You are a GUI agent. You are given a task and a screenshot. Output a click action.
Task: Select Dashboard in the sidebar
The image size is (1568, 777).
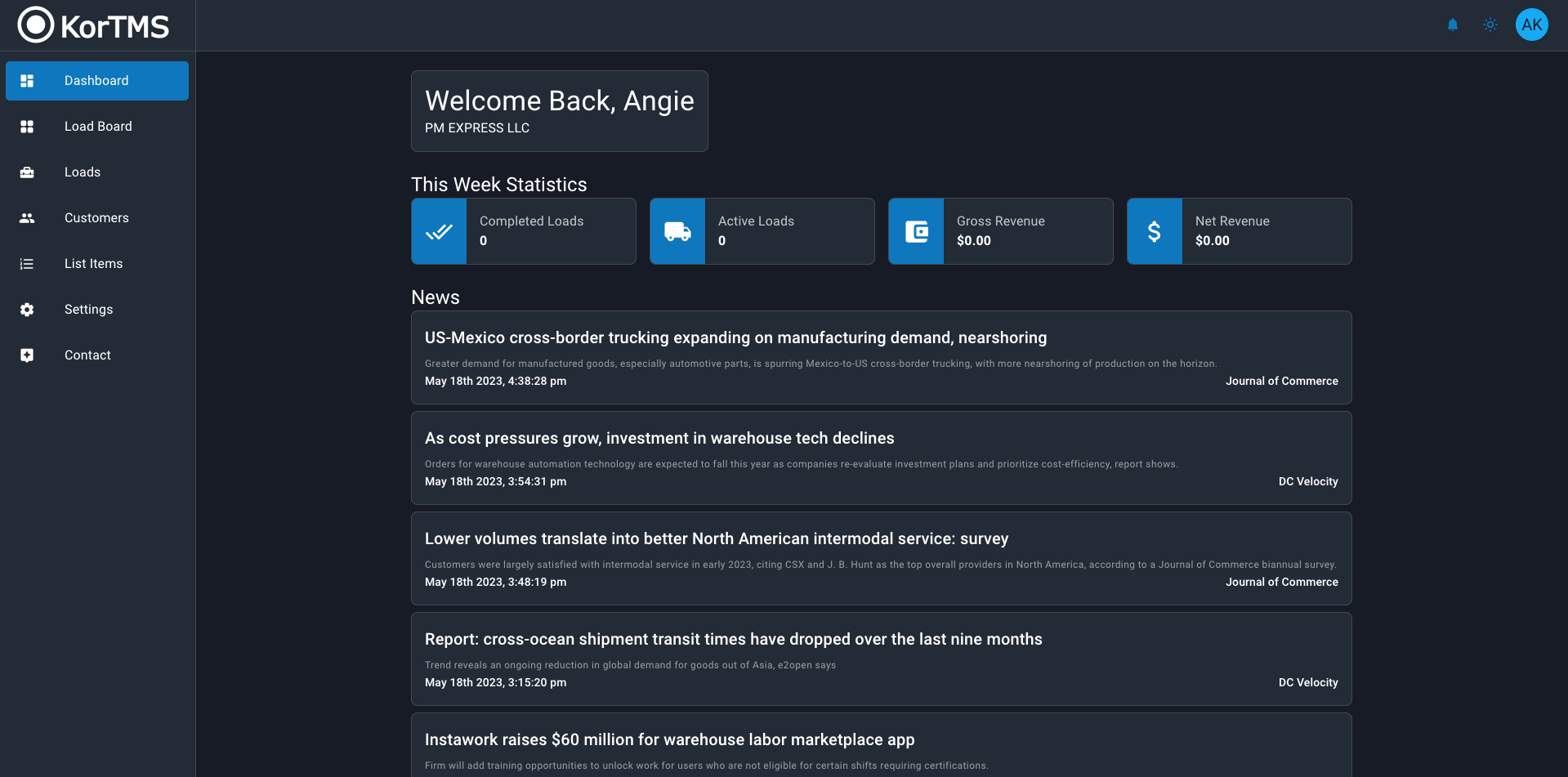point(96,81)
